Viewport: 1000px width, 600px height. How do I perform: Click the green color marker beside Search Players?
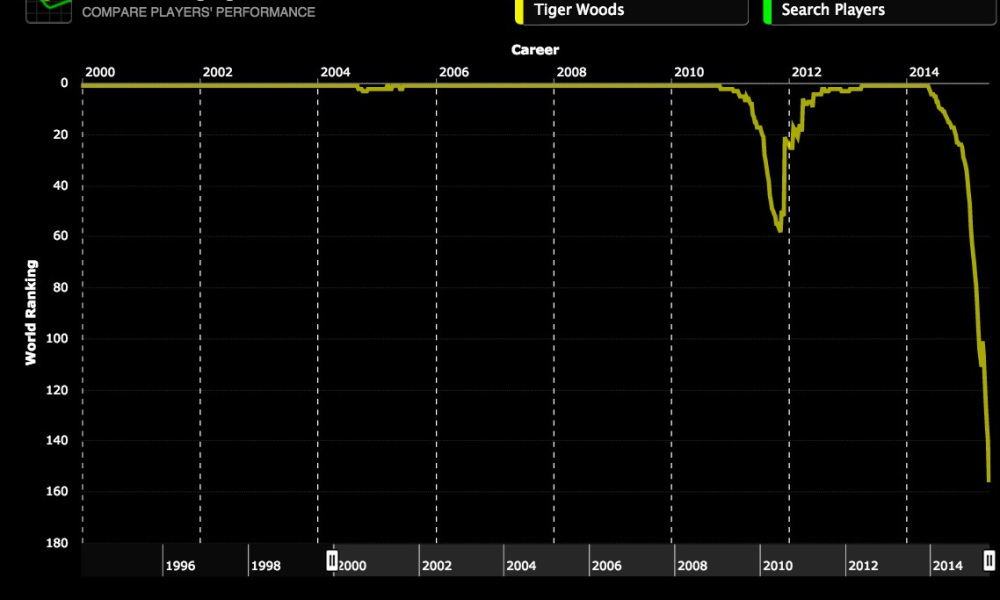coord(767,11)
